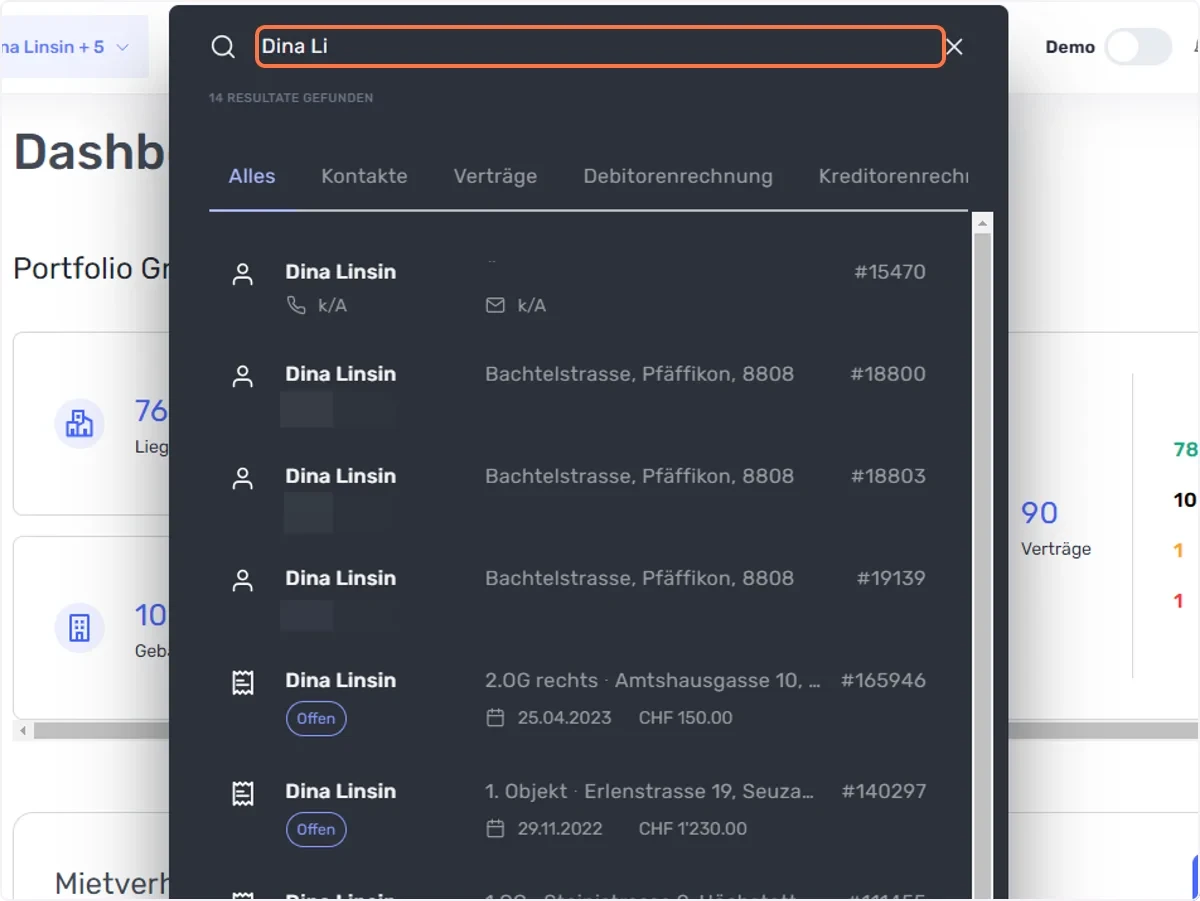The height and width of the screenshot is (901, 1200).
Task: Switch to the Debitorenrechnung tab
Action: point(678,176)
